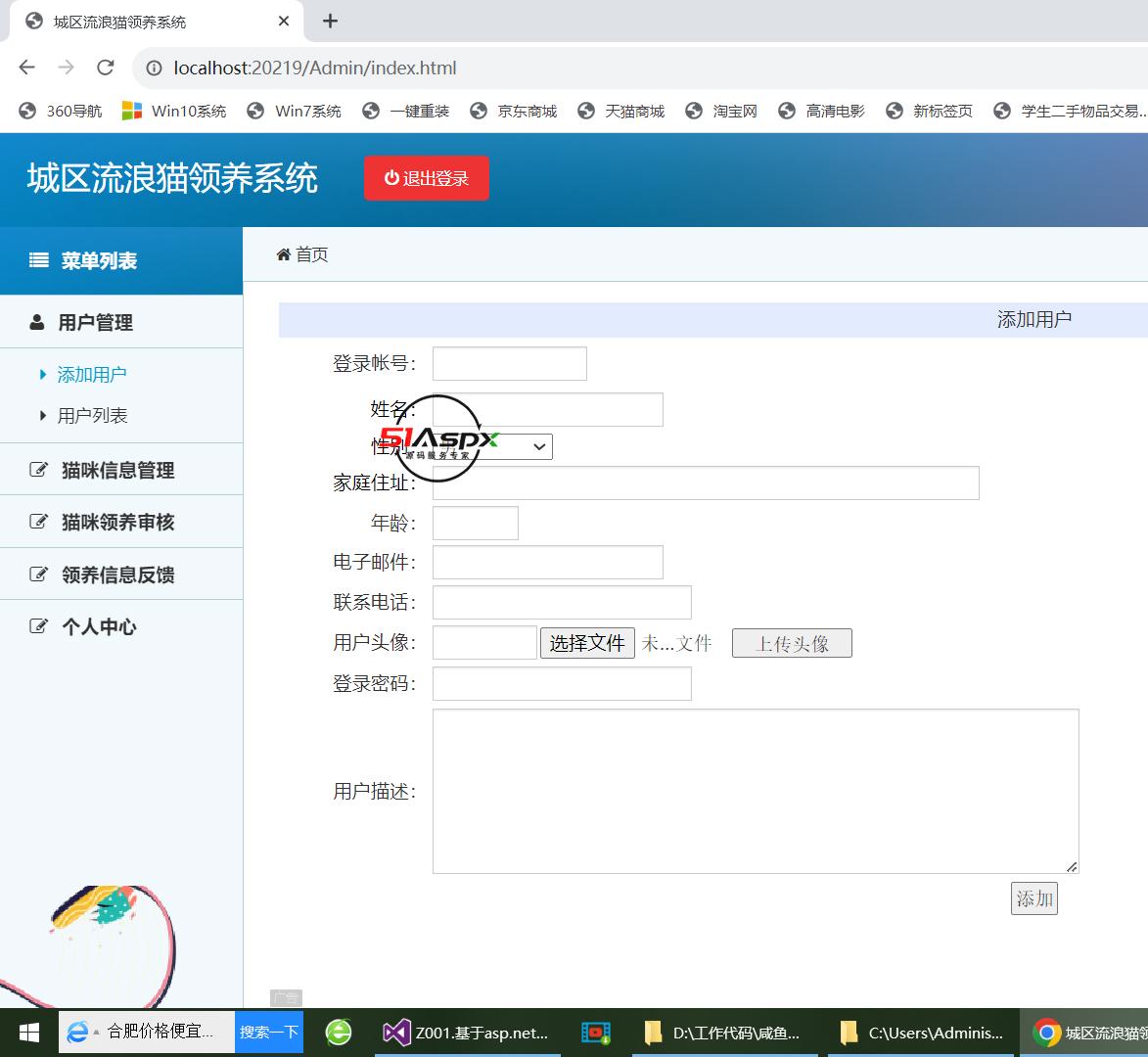Screen dimensions: 1148x1057
Task: Click the browser refresh icon
Action: coord(105,68)
